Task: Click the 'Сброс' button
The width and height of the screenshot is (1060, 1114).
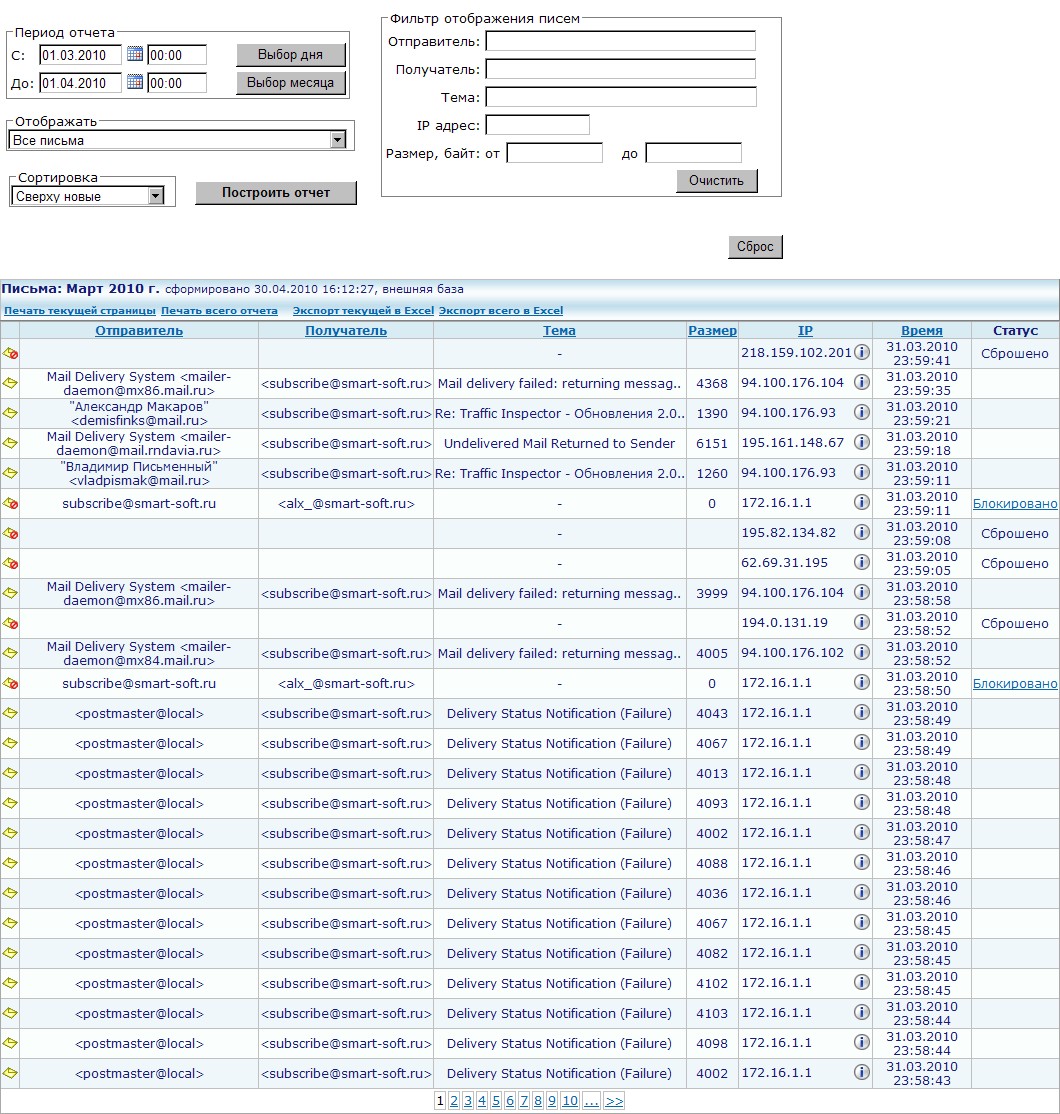Action: [x=755, y=247]
